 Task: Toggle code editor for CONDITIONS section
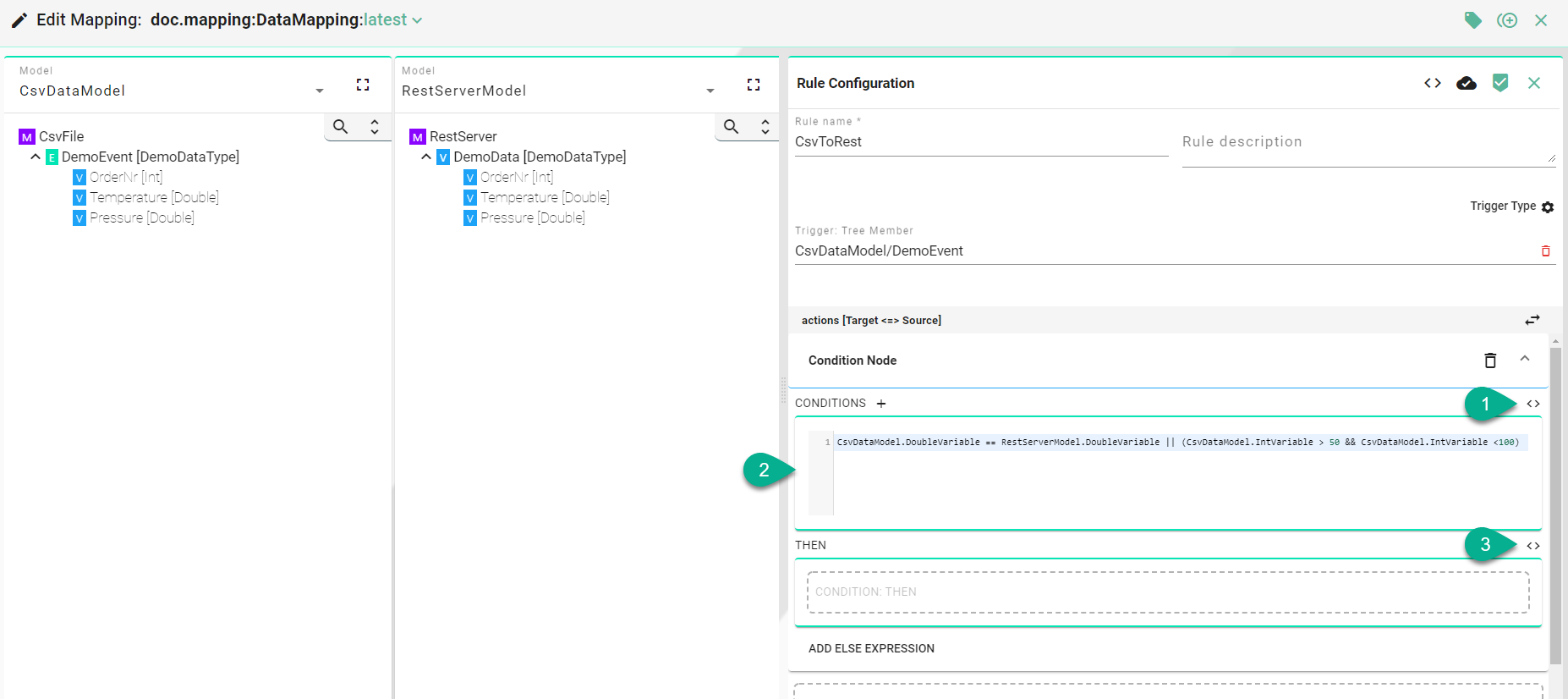[x=1532, y=404]
